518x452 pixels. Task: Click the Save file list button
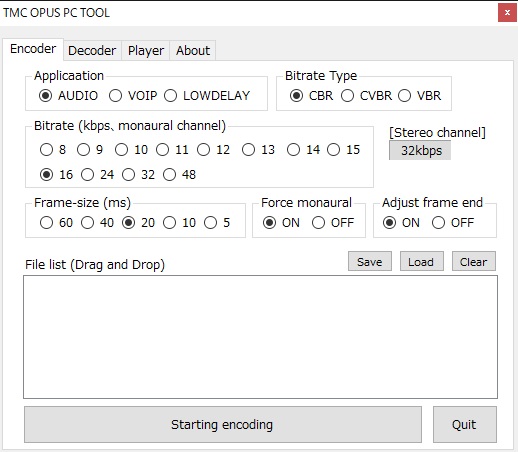(x=370, y=261)
